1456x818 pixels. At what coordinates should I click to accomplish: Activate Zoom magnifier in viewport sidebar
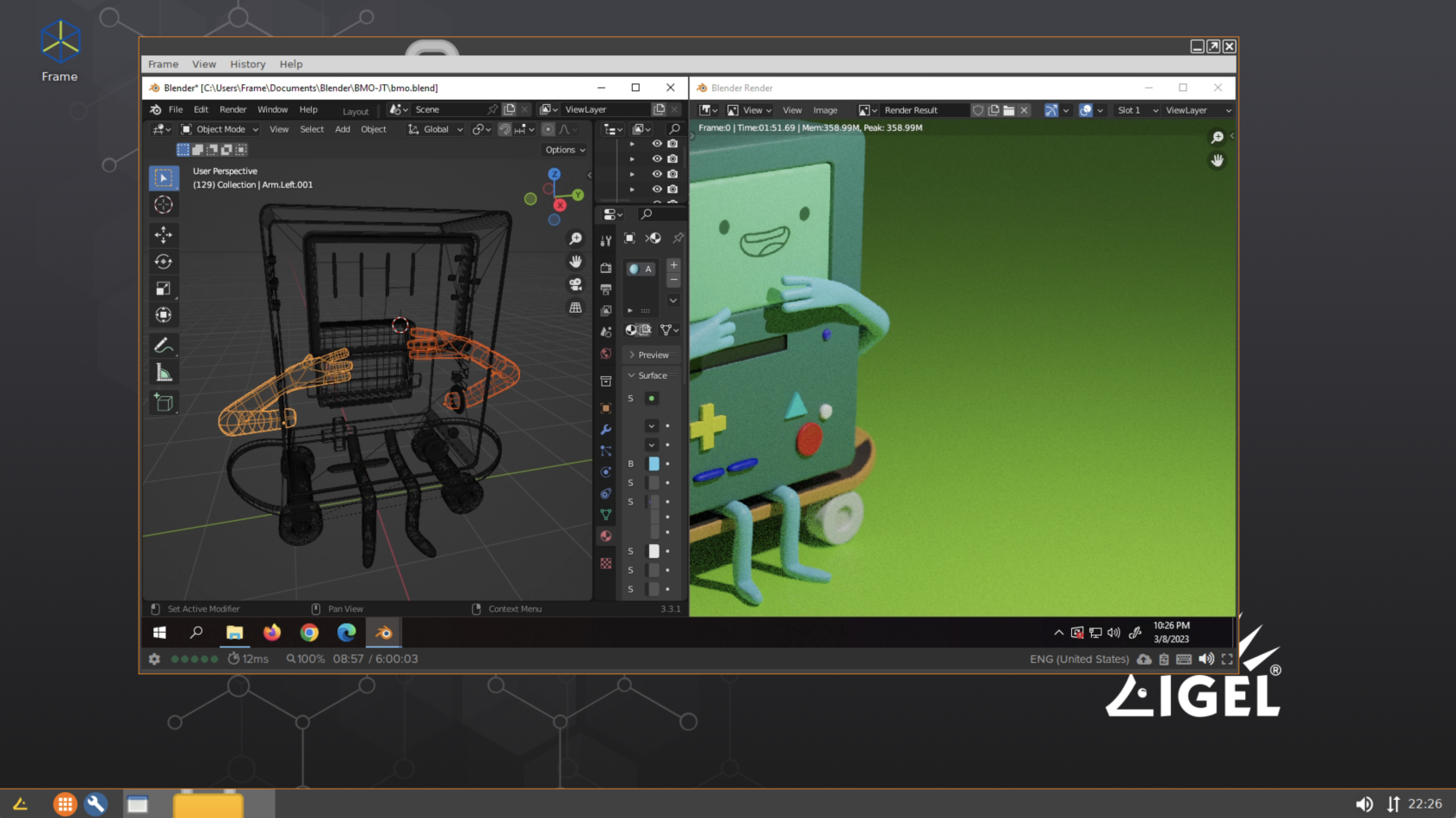point(575,237)
